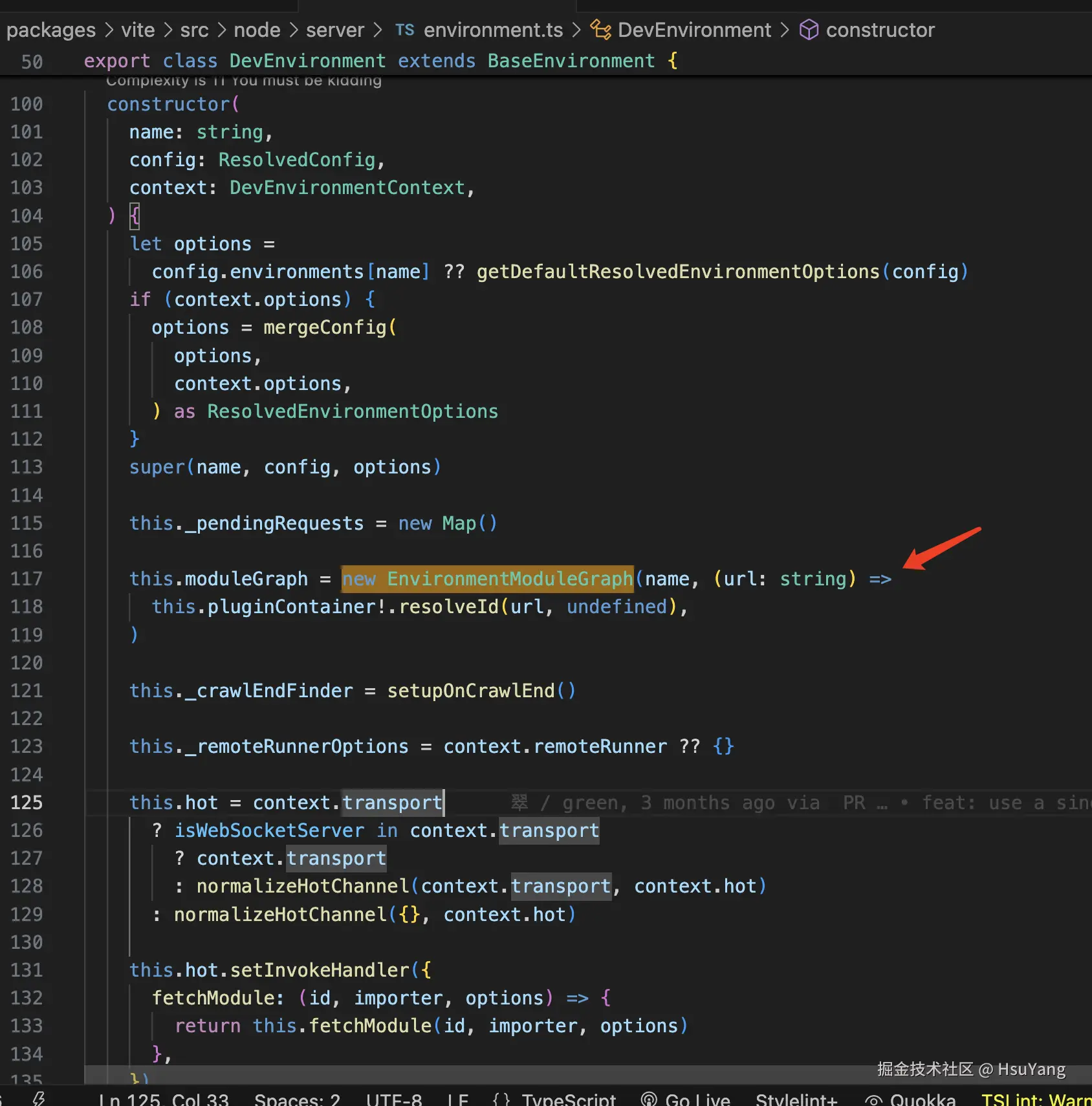The width and height of the screenshot is (1092, 1106).
Task: Click line number 125 in the gutter
Action: point(27,803)
